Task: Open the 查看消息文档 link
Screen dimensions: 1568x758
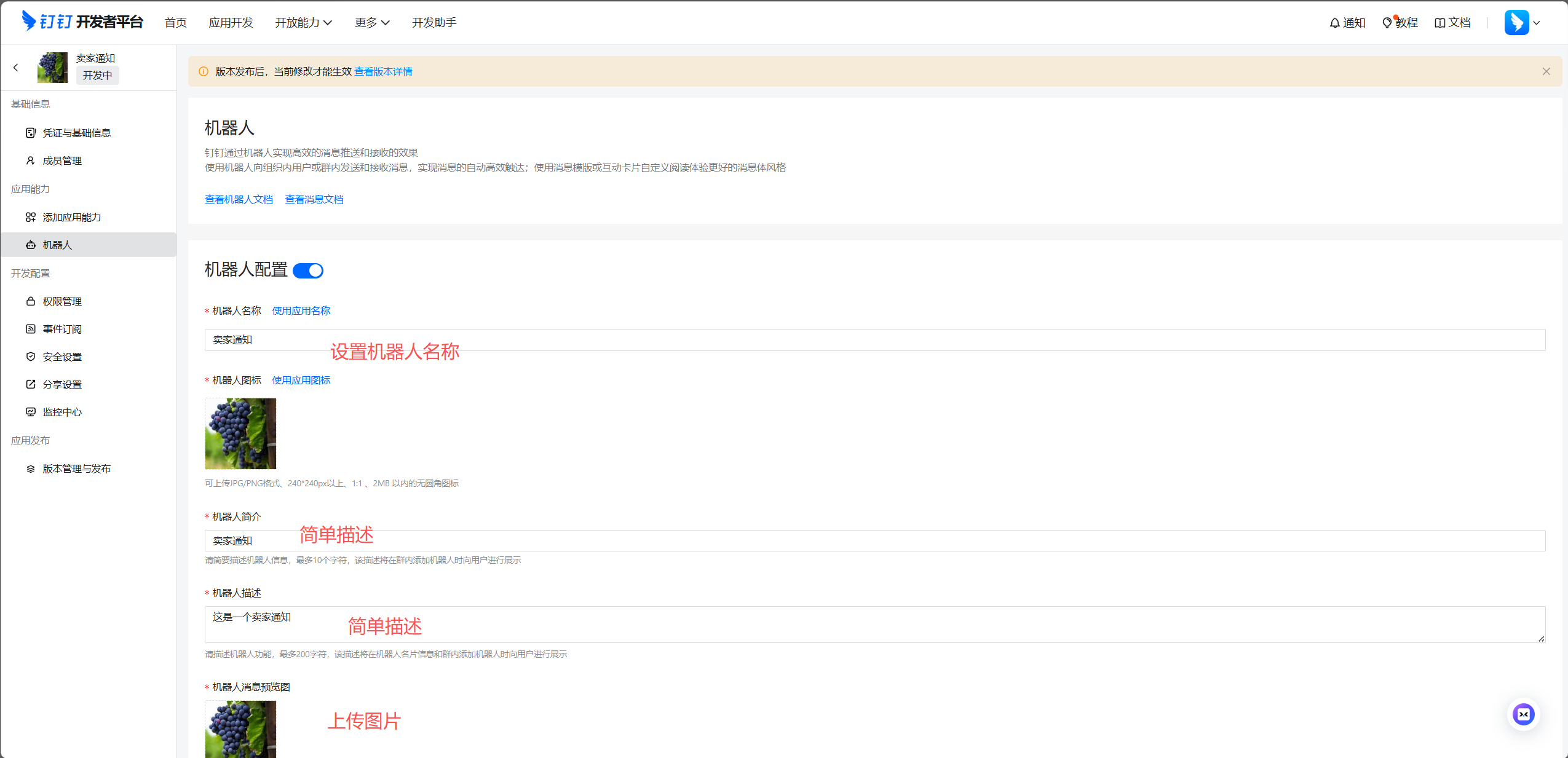Action: point(314,199)
